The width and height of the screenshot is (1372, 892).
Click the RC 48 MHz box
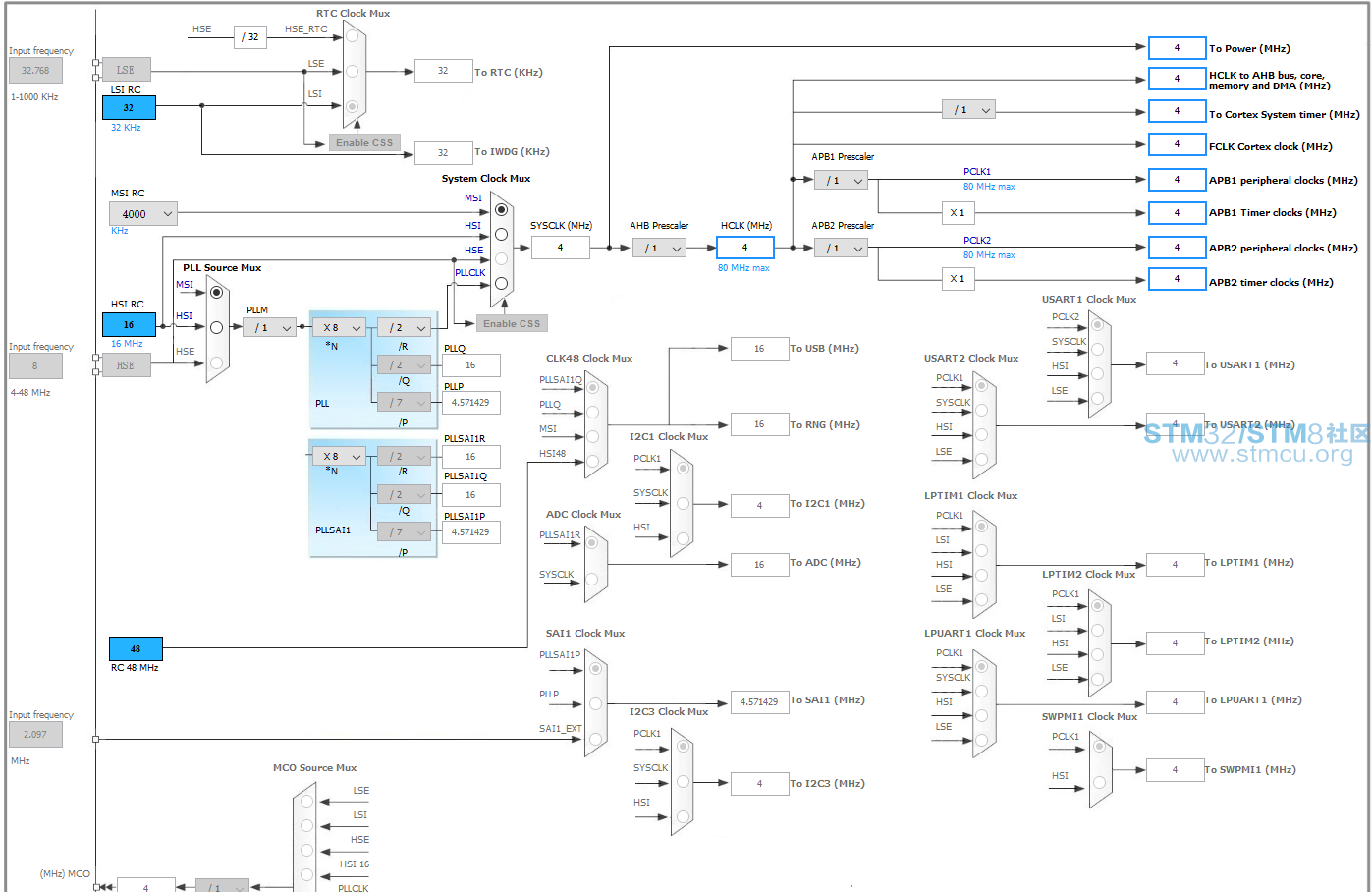pyautogui.click(x=136, y=649)
